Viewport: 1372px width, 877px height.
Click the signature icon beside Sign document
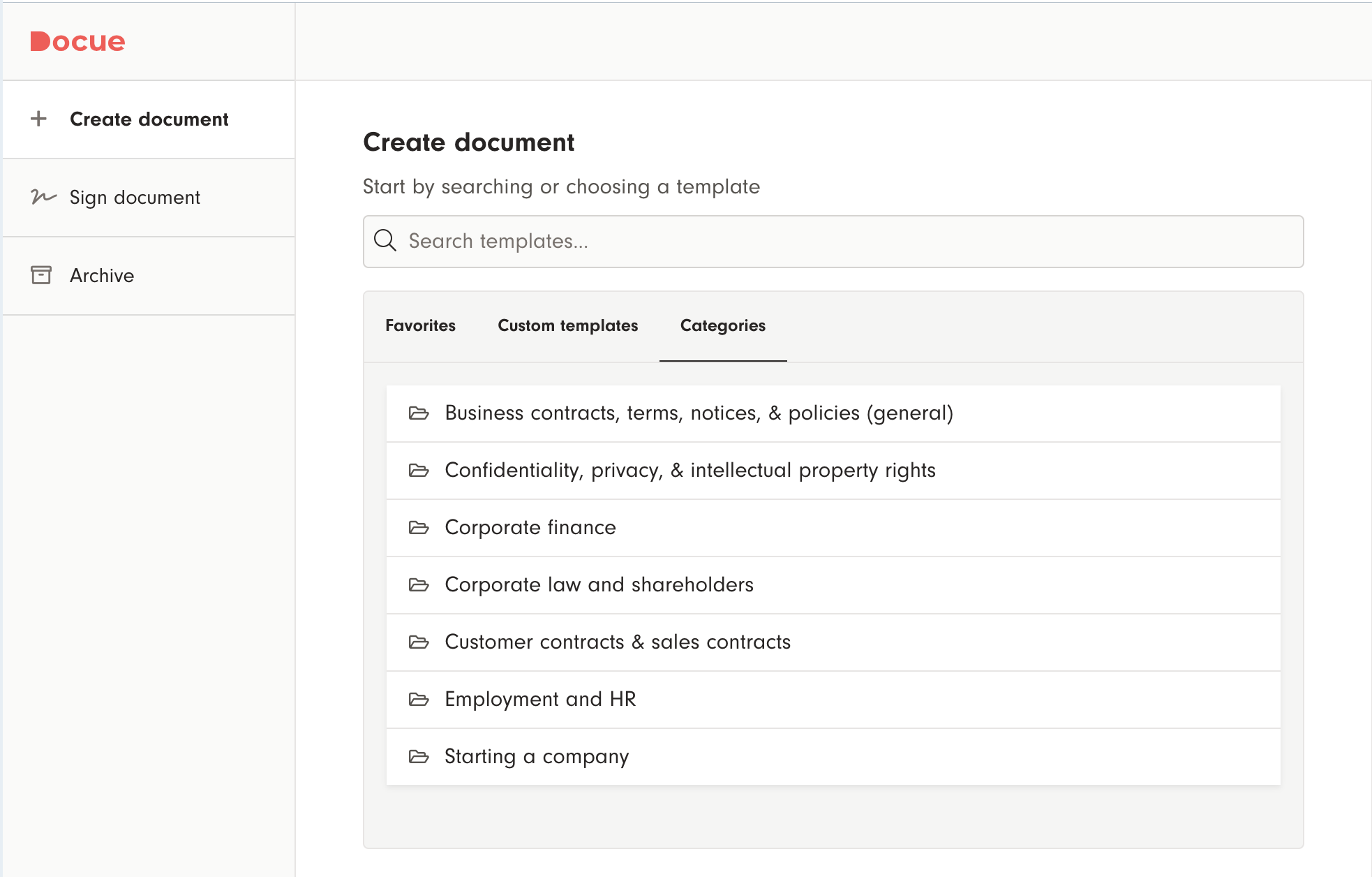43,198
